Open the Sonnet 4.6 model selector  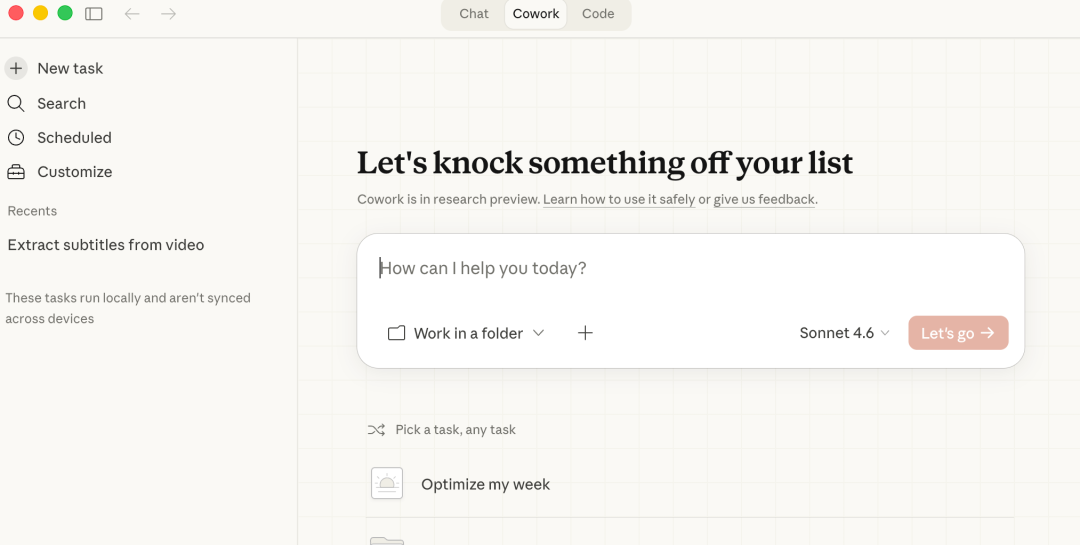click(844, 333)
